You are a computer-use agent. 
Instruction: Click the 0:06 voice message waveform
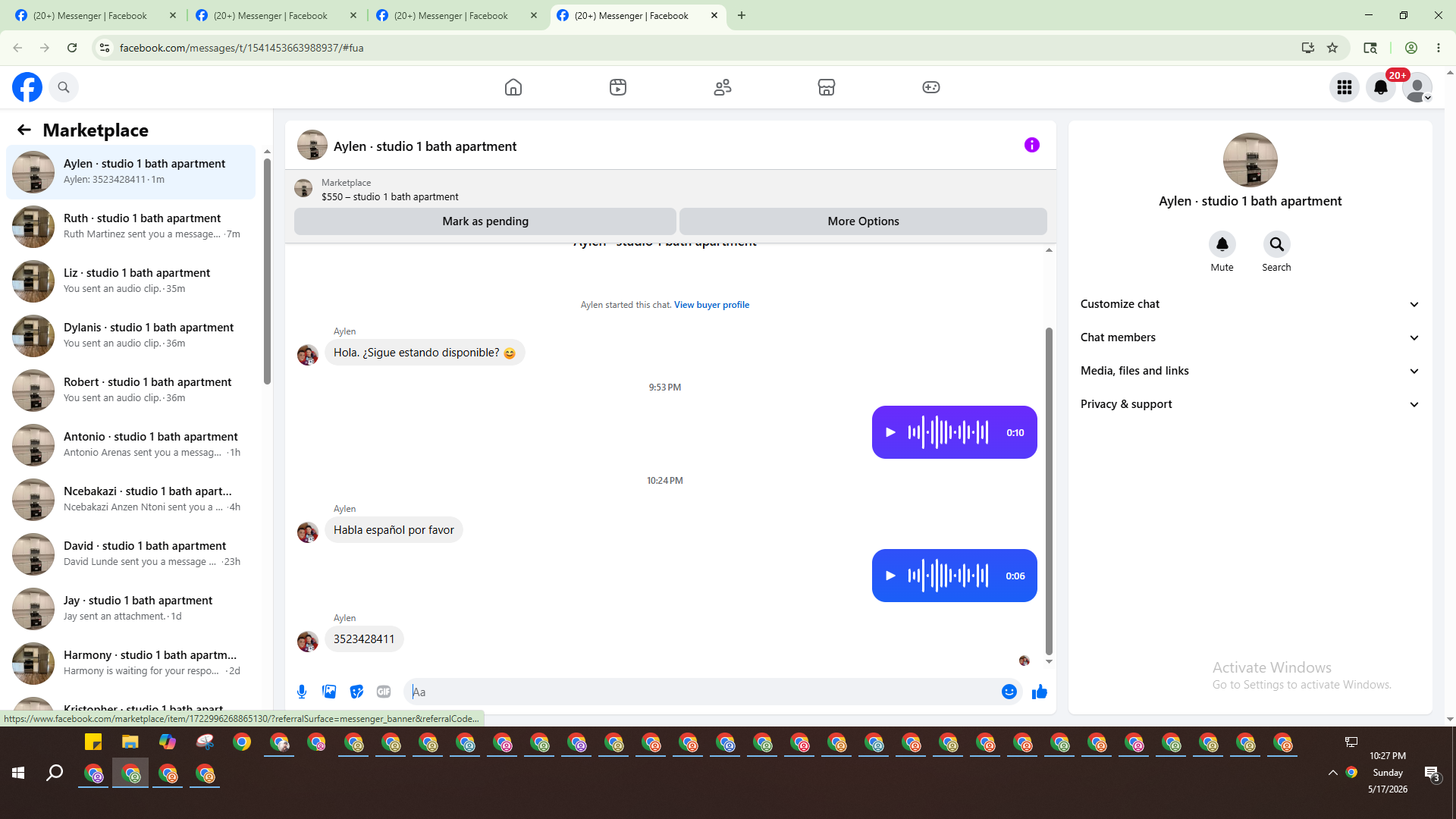coord(948,576)
